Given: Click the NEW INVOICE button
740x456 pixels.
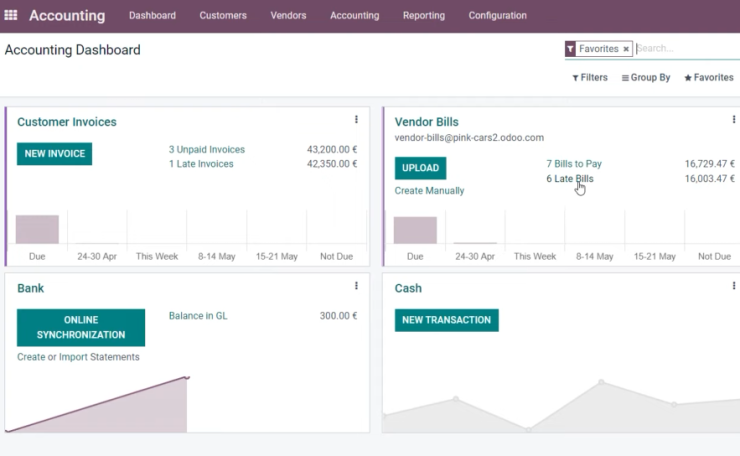Looking at the screenshot, I should 54,154.
